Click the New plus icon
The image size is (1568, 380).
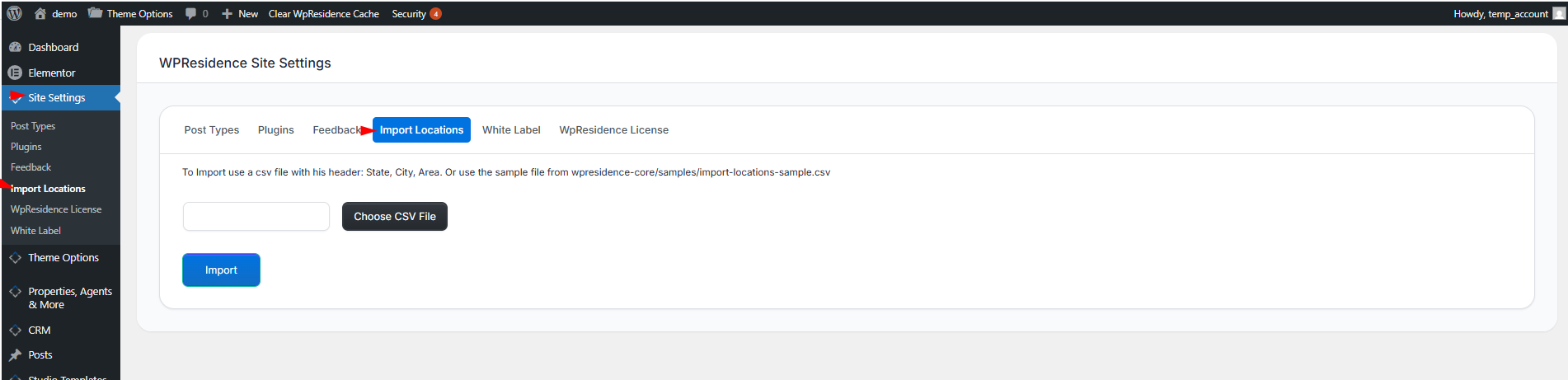(227, 13)
